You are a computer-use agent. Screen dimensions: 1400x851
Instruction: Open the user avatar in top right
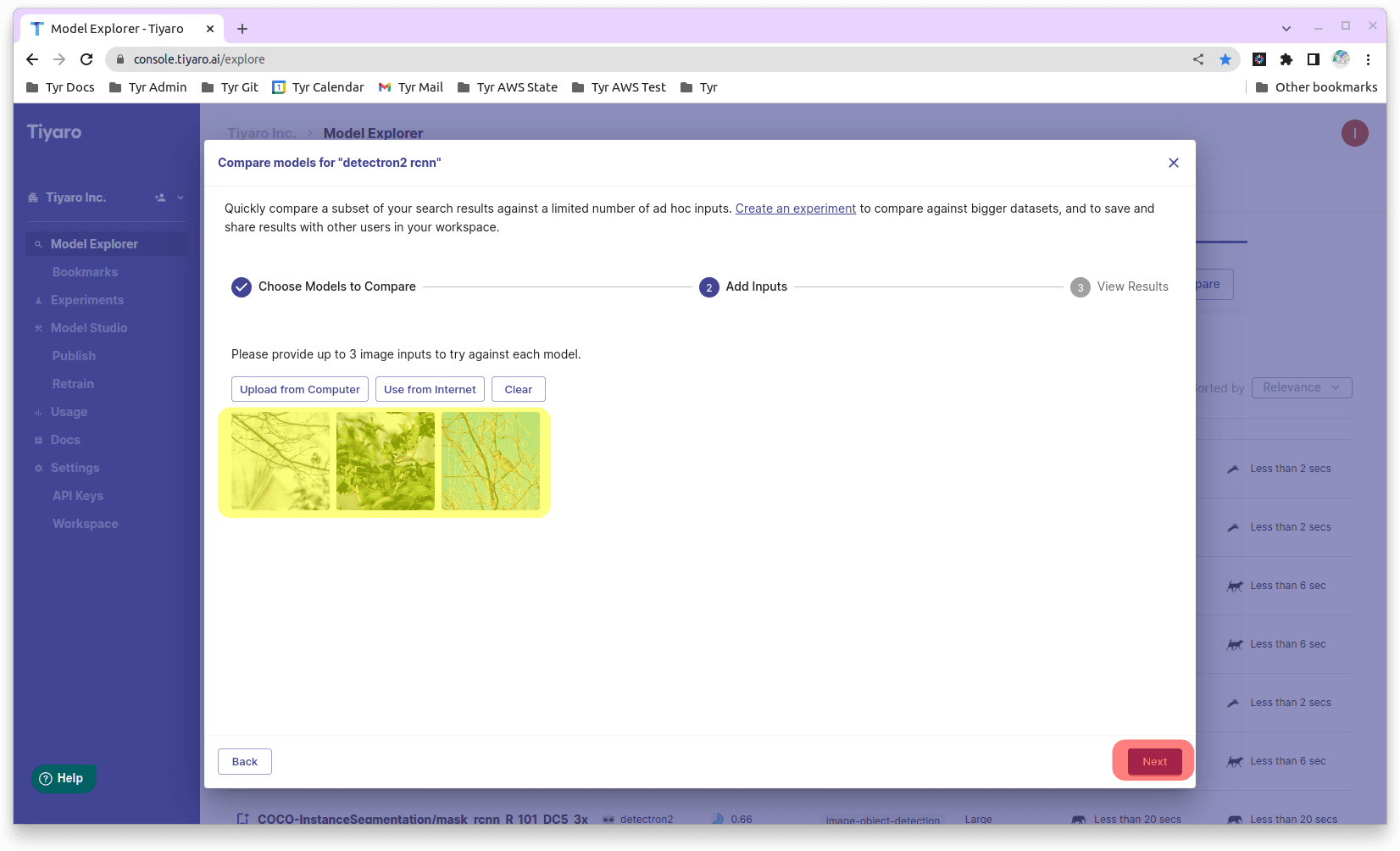[1354, 133]
